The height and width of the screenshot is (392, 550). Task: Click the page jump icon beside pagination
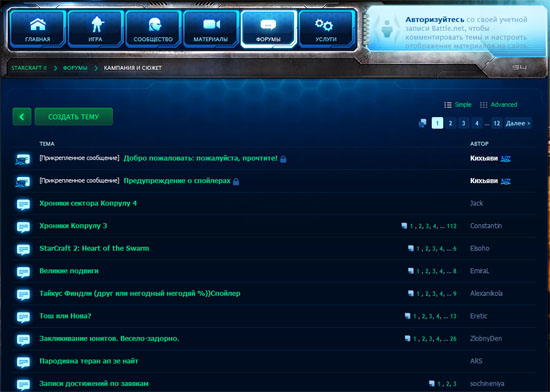coord(423,123)
